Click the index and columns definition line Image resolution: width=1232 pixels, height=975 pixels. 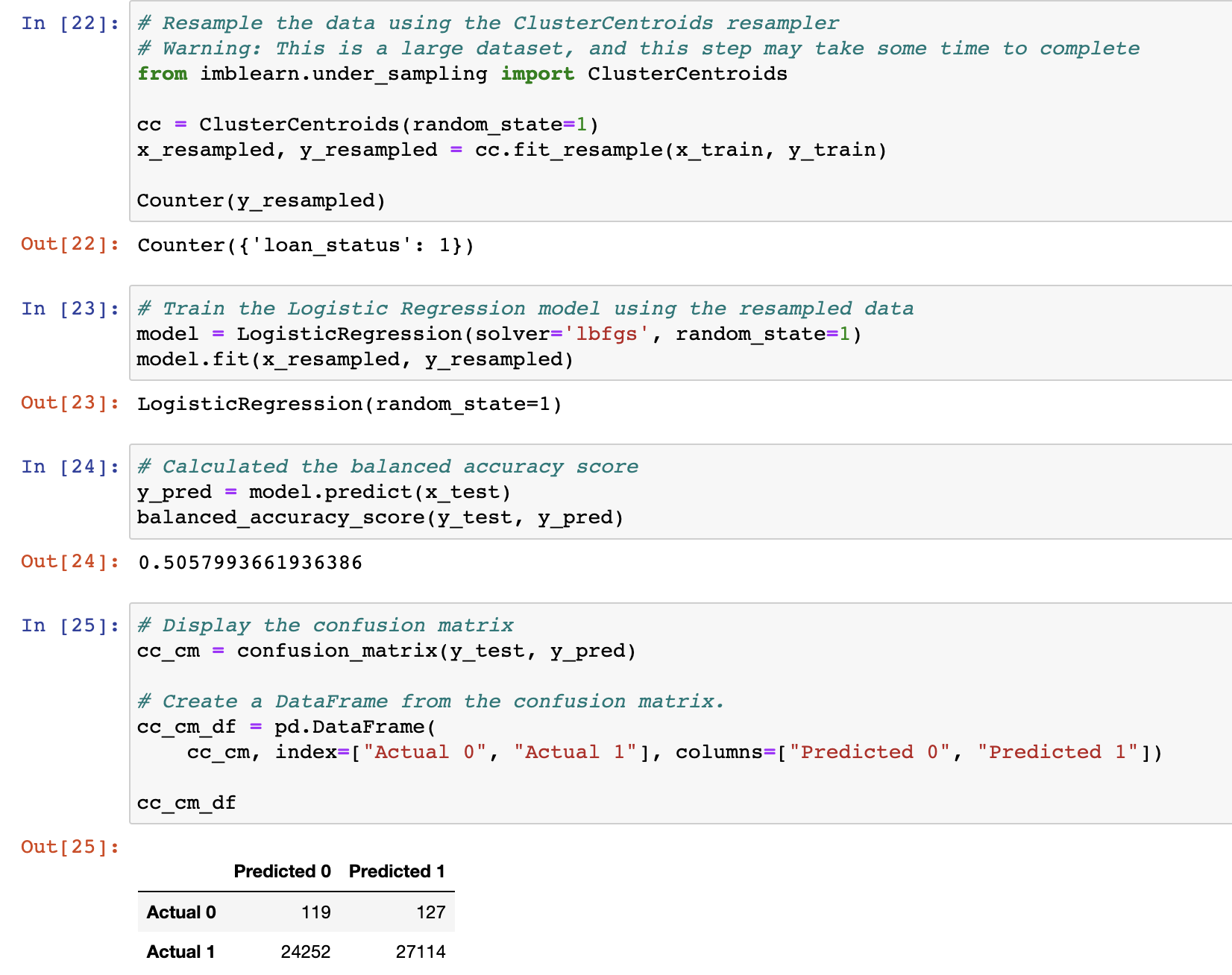(x=675, y=752)
